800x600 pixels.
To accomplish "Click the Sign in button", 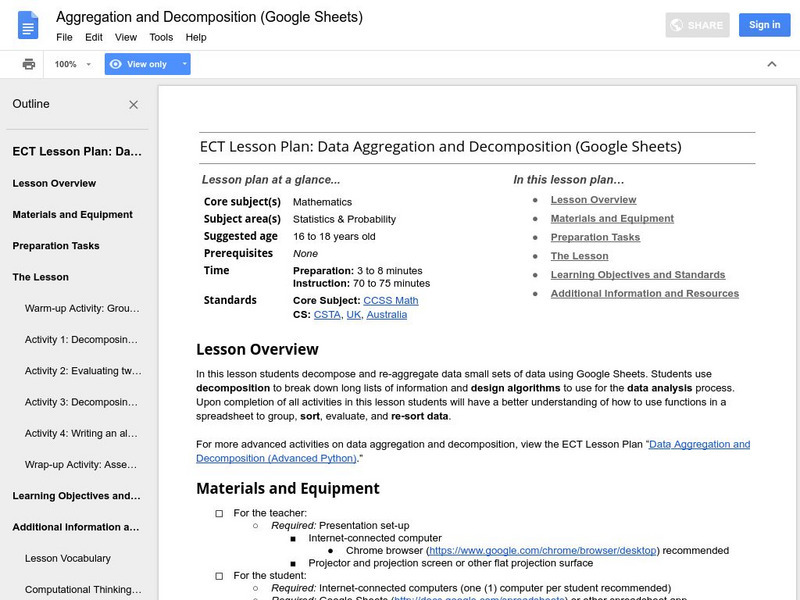I will [x=764, y=25].
